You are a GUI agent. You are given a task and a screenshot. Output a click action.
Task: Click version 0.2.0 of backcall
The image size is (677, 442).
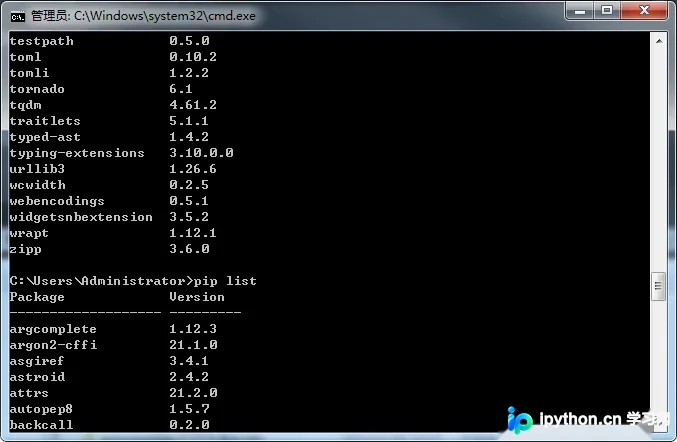coord(189,425)
